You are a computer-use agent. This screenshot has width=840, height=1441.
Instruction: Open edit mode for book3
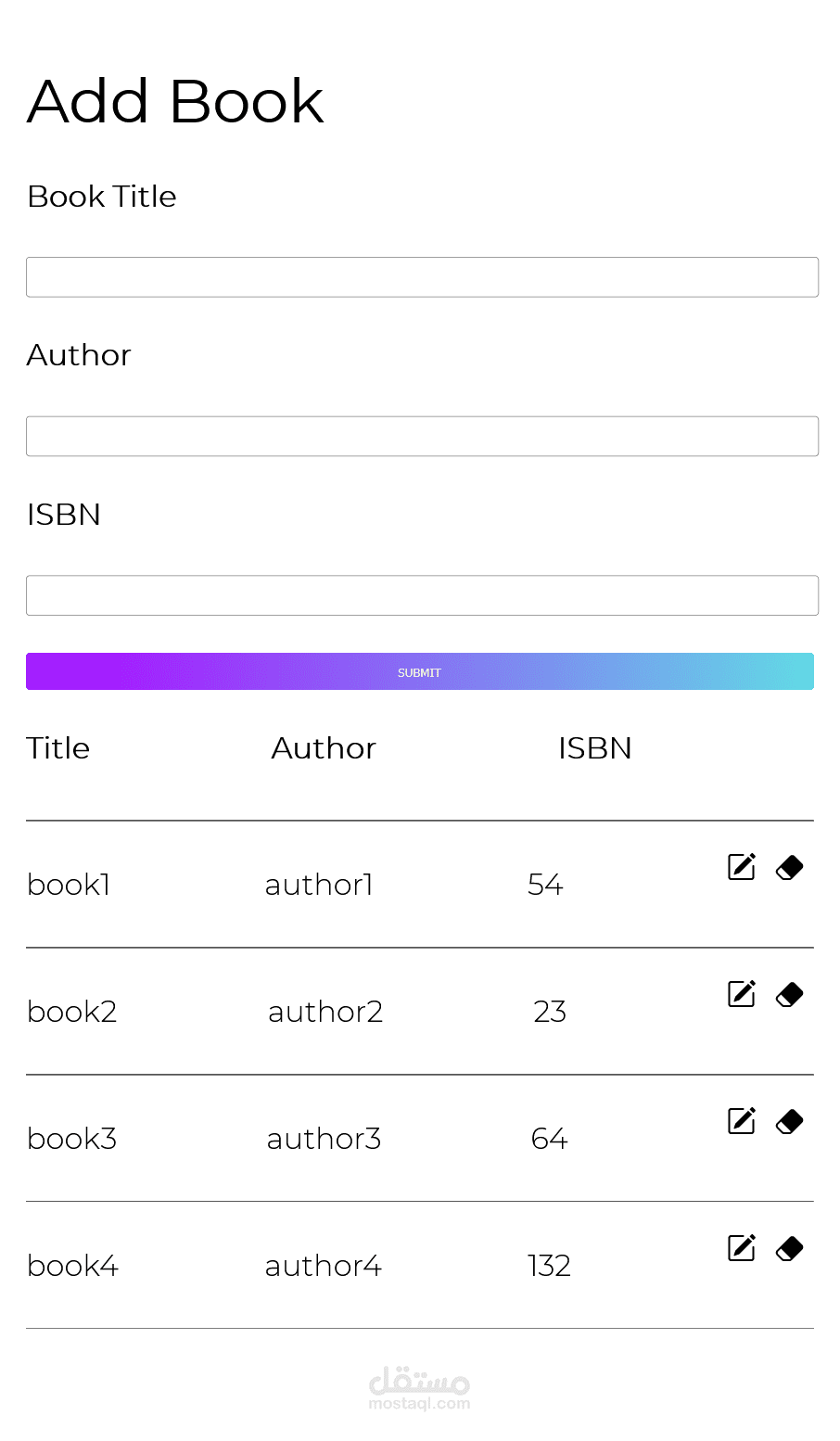tap(742, 1121)
